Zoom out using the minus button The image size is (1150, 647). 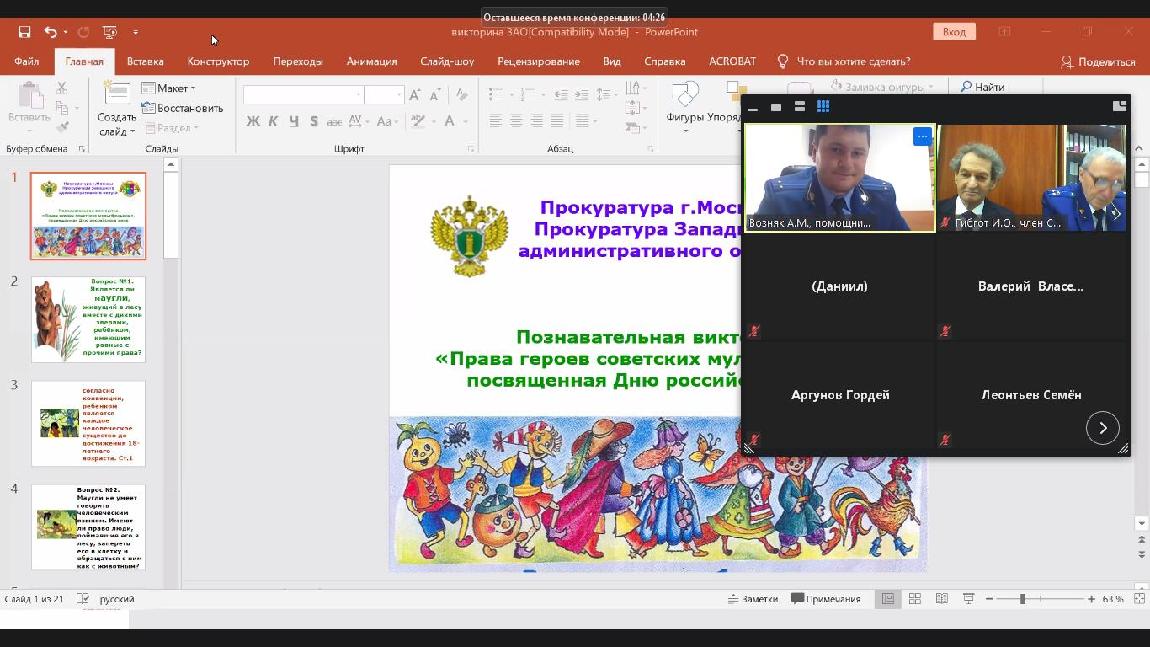(989, 599)
